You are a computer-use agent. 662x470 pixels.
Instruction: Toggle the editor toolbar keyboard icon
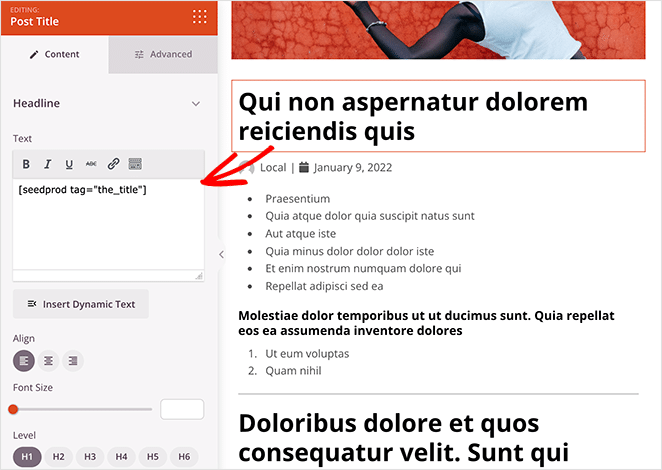click(x=135, y=164)
